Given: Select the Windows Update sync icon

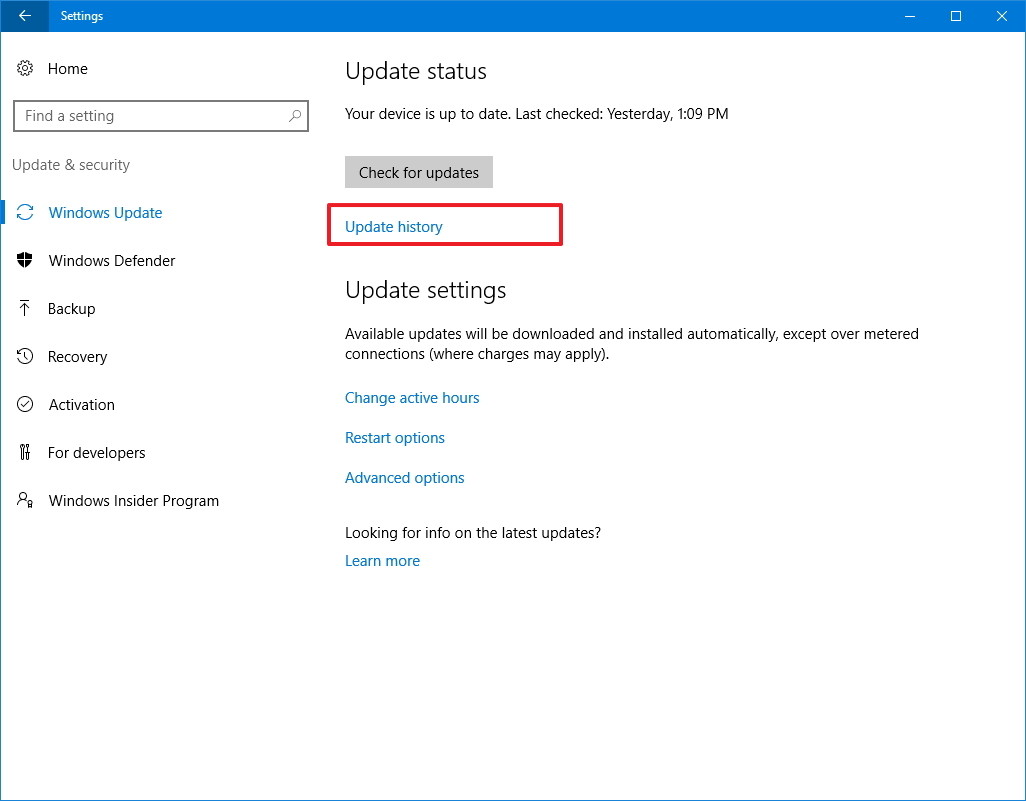Looking at the screenshot, I should tap(26, 212).
